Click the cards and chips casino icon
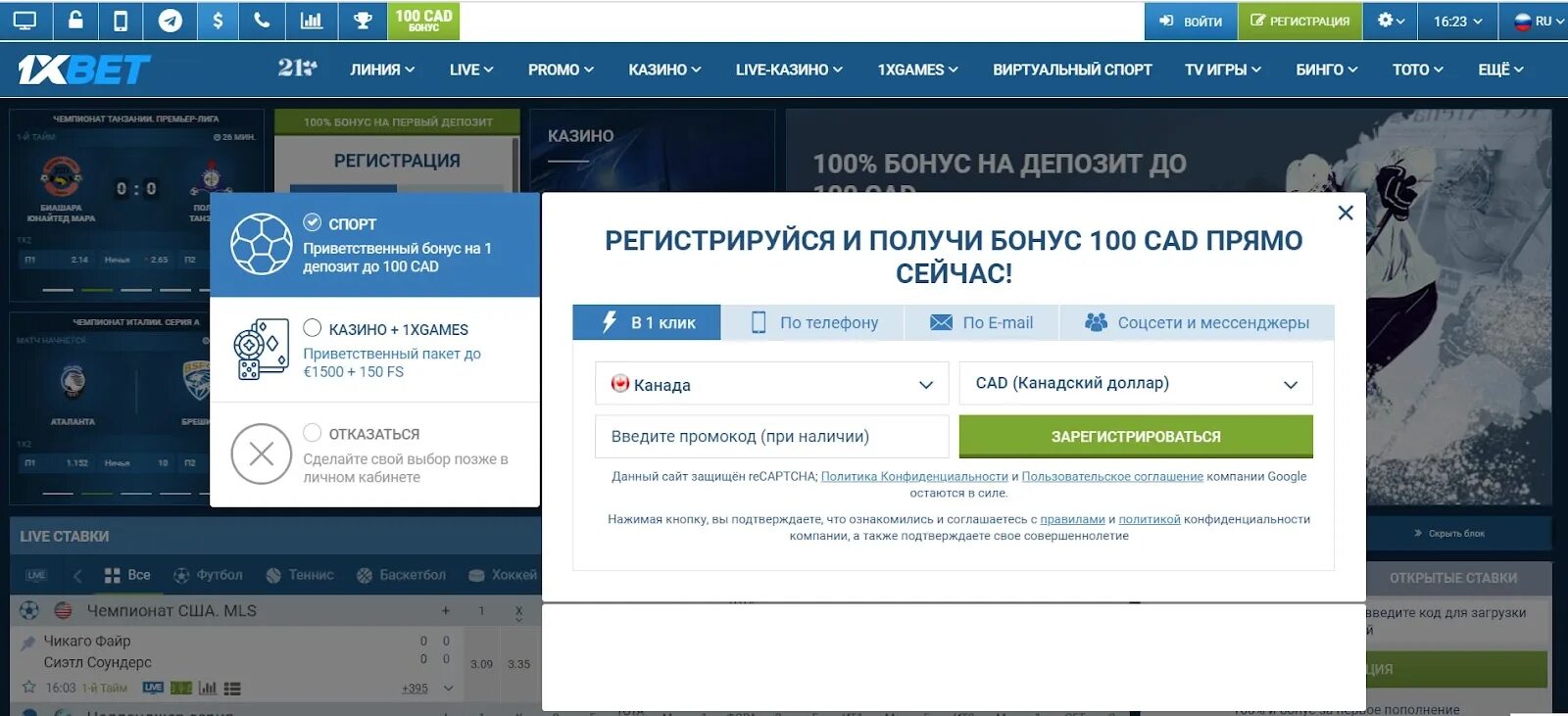 [262, 350]
